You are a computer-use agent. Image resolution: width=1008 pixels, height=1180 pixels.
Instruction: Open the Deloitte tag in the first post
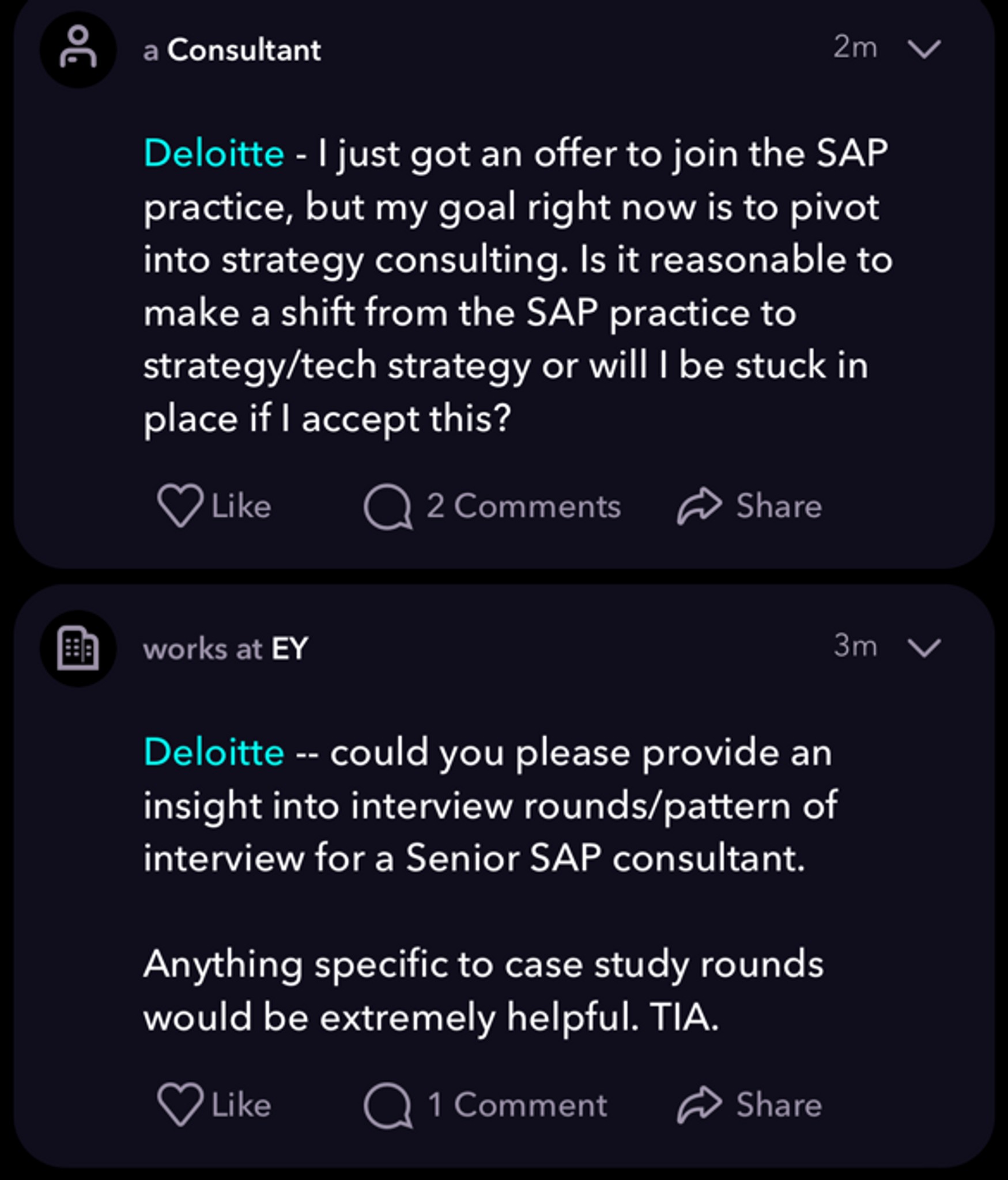click(x=214, y=153)
